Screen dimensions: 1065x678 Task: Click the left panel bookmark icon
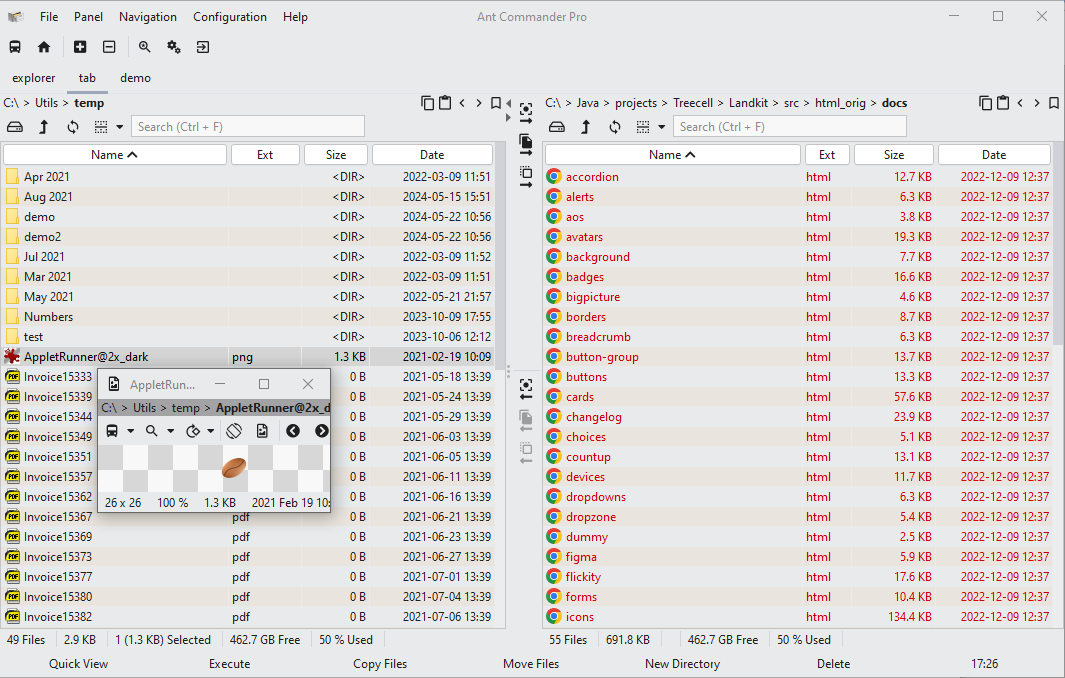496,103
